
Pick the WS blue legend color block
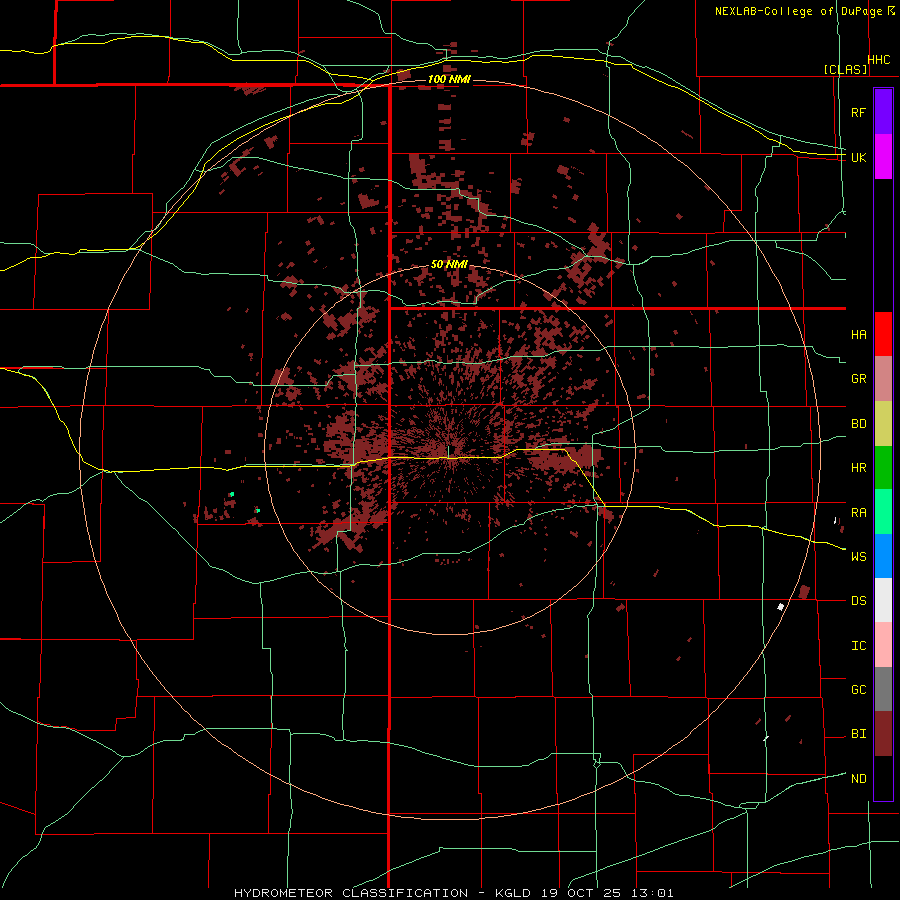(883, 556)
